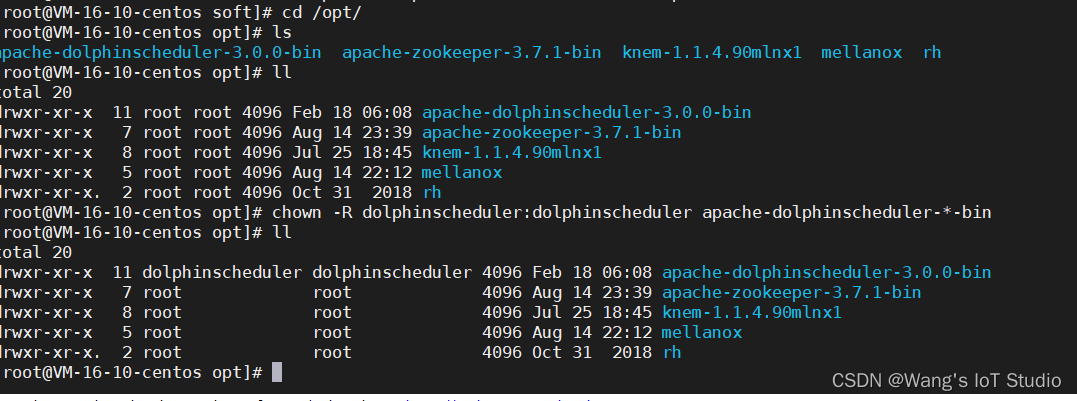The image size is (1077, 401).
Task: Click the dolphinscheduler owner name in the final listing
Action: point(221,272)
